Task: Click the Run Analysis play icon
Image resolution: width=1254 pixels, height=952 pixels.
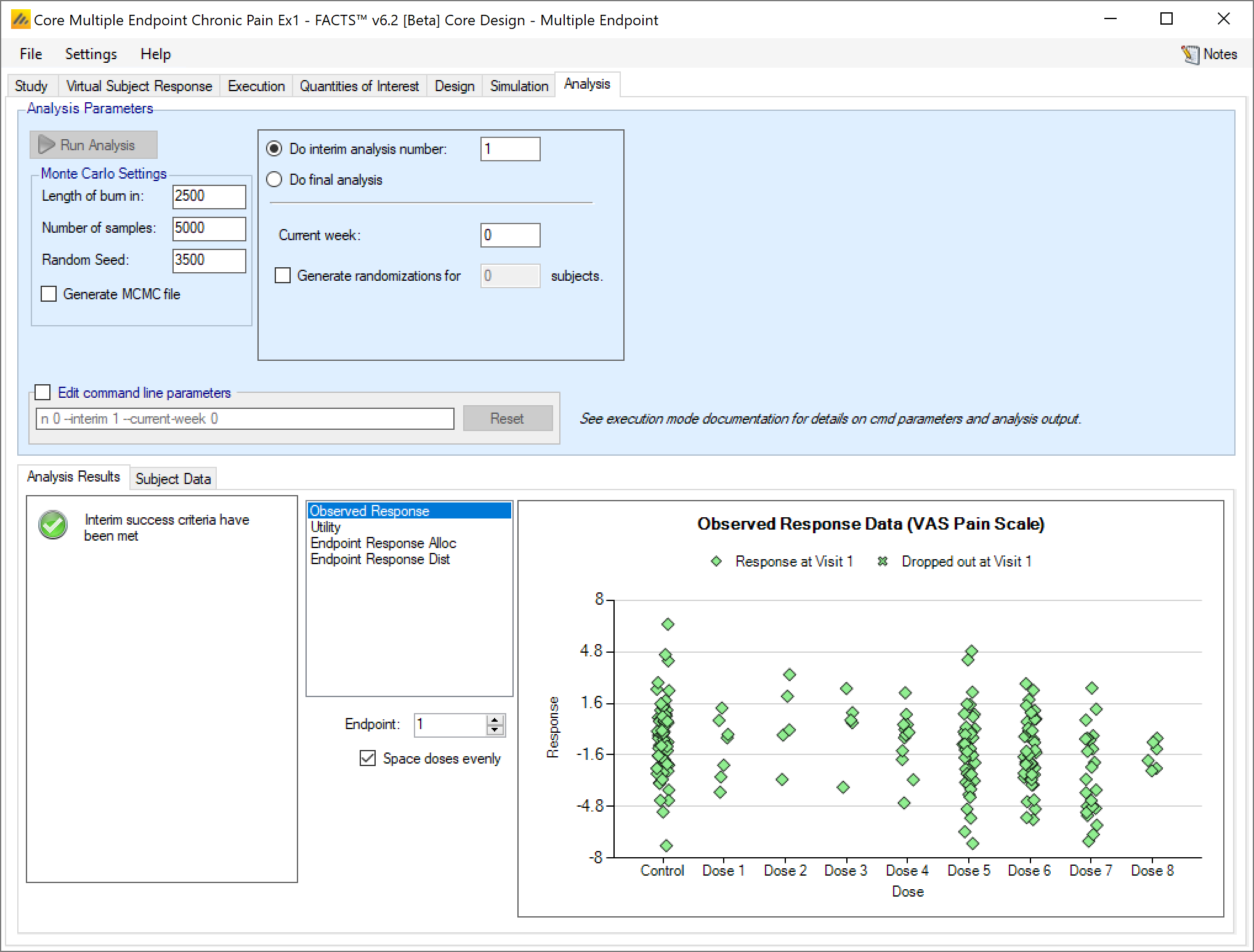Action: (47, 145)
